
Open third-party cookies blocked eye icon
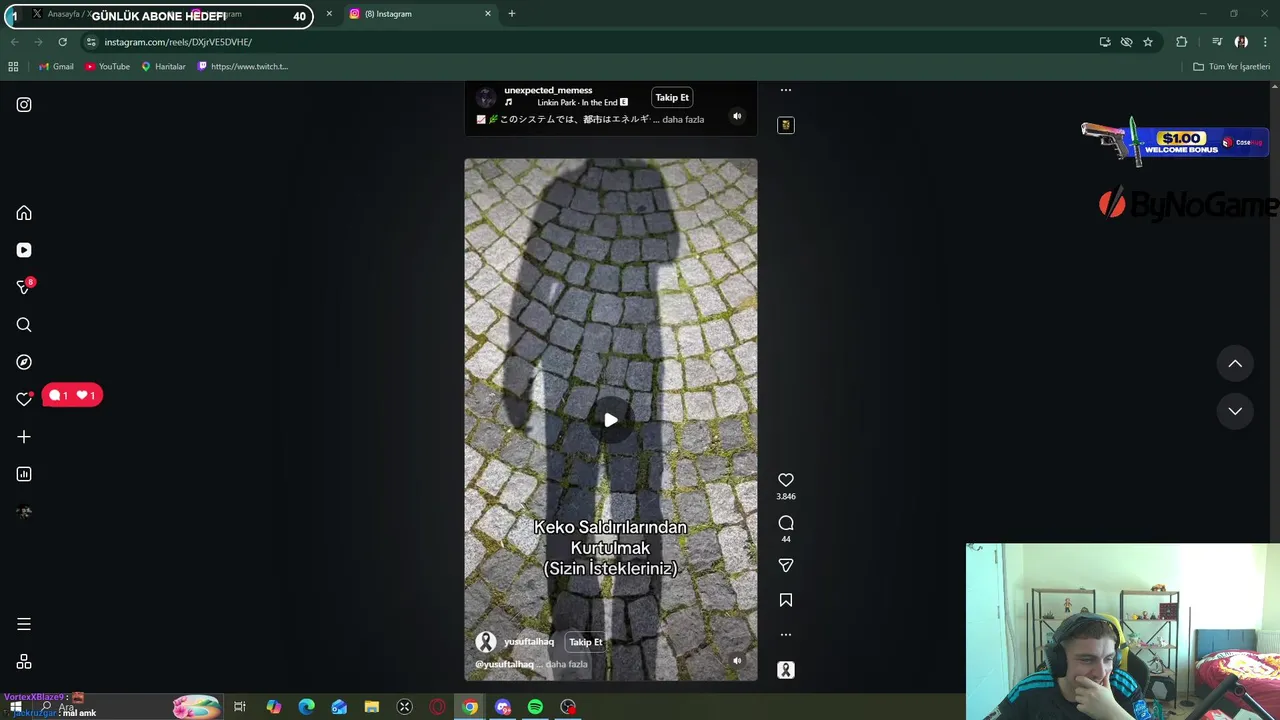pyautogui.click(x=1126, y=42)
